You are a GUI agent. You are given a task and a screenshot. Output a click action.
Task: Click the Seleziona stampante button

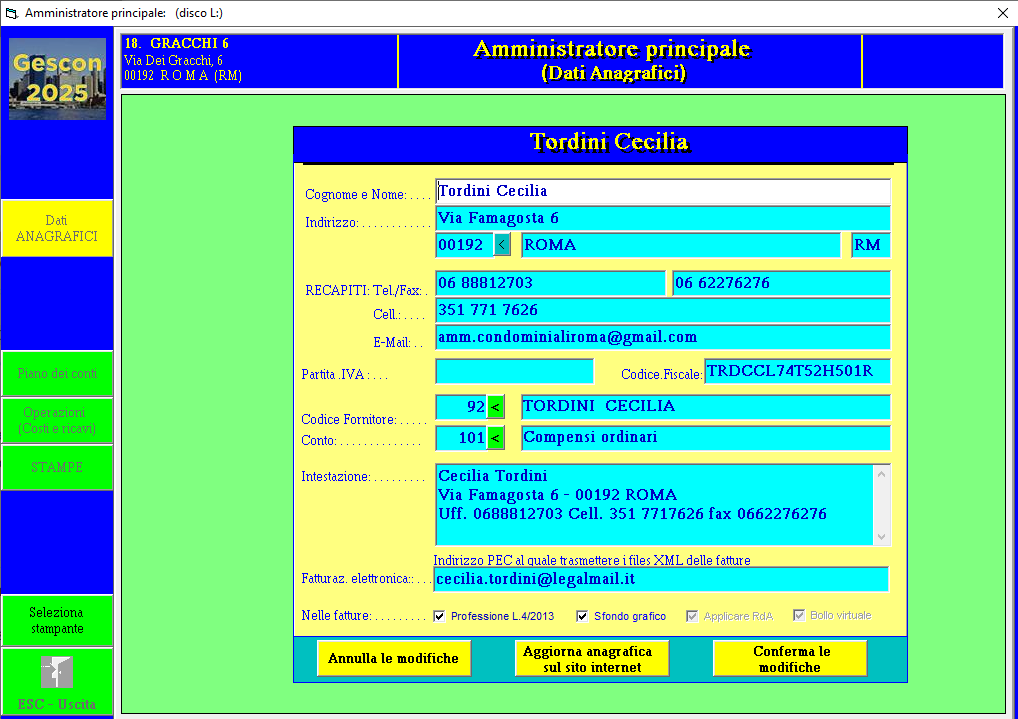[x=57, y=620]
